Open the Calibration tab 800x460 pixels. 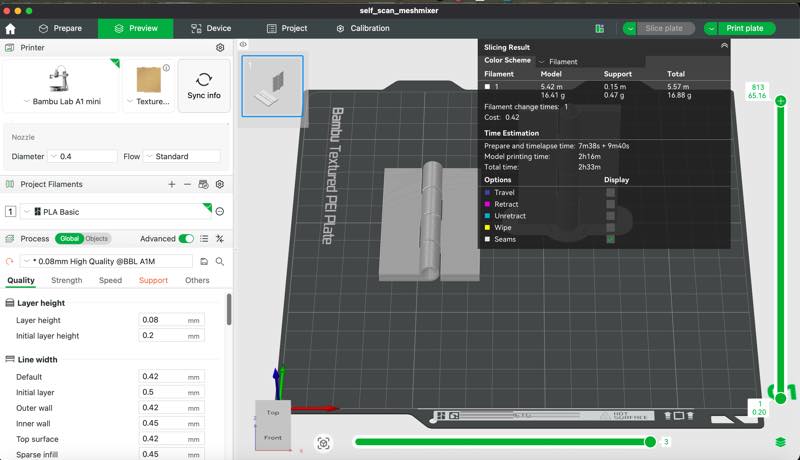coord(363,29)
